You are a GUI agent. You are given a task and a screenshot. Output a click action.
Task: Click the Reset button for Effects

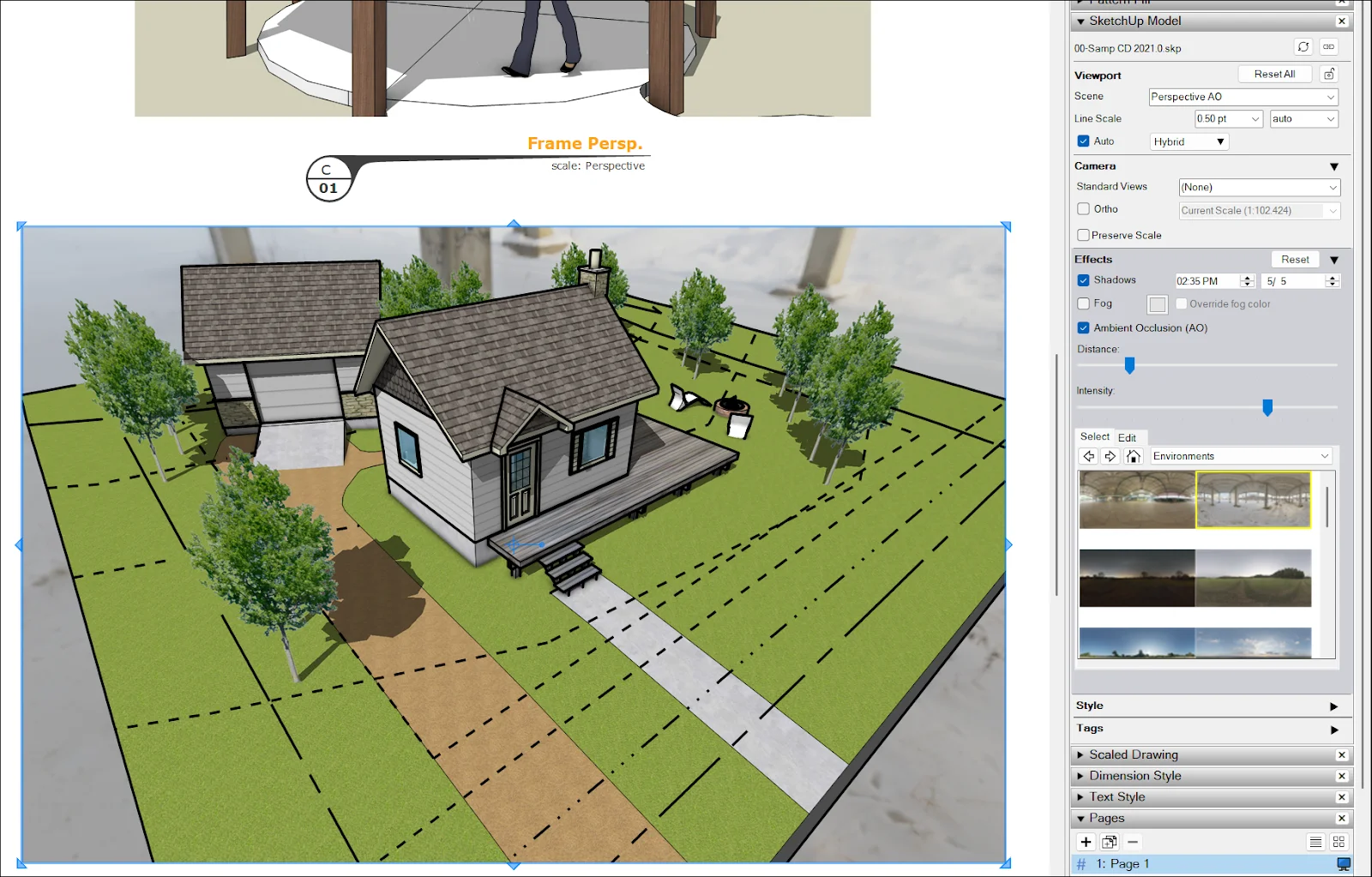point(1295,259)
